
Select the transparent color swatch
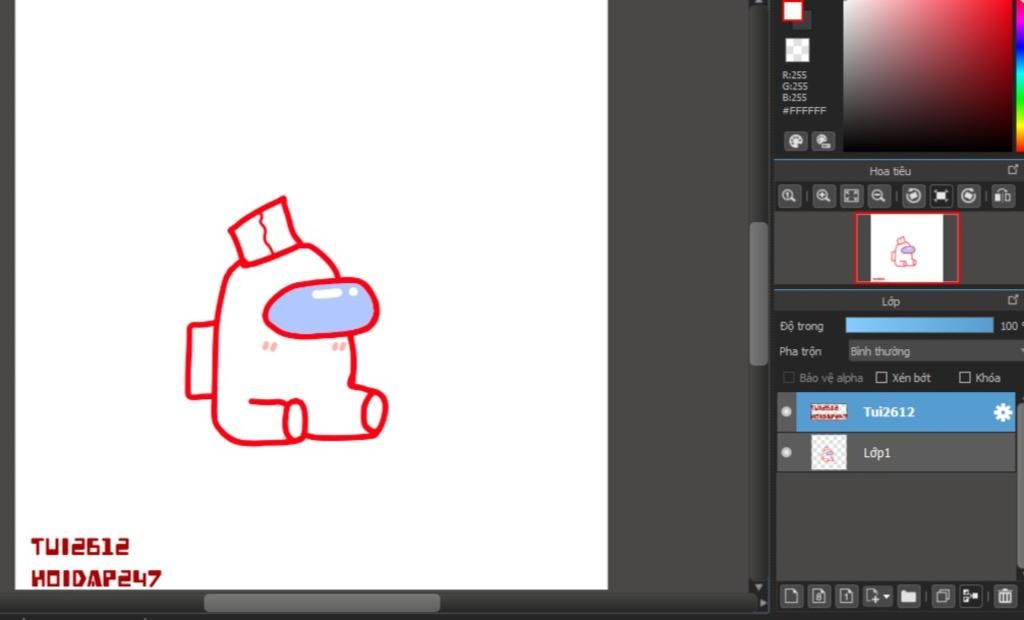coord(797,50)
